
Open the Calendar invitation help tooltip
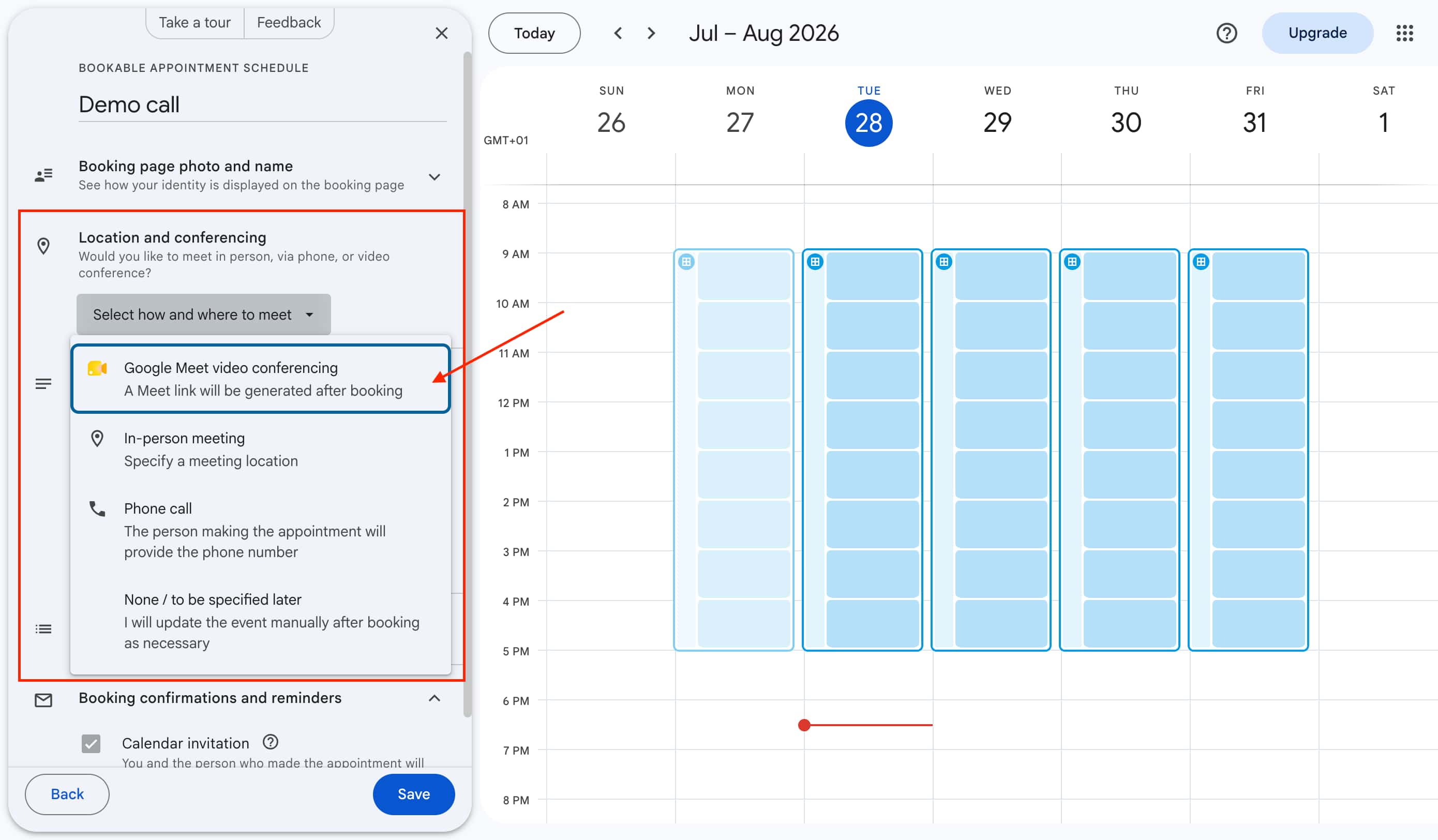coord(271,742)
